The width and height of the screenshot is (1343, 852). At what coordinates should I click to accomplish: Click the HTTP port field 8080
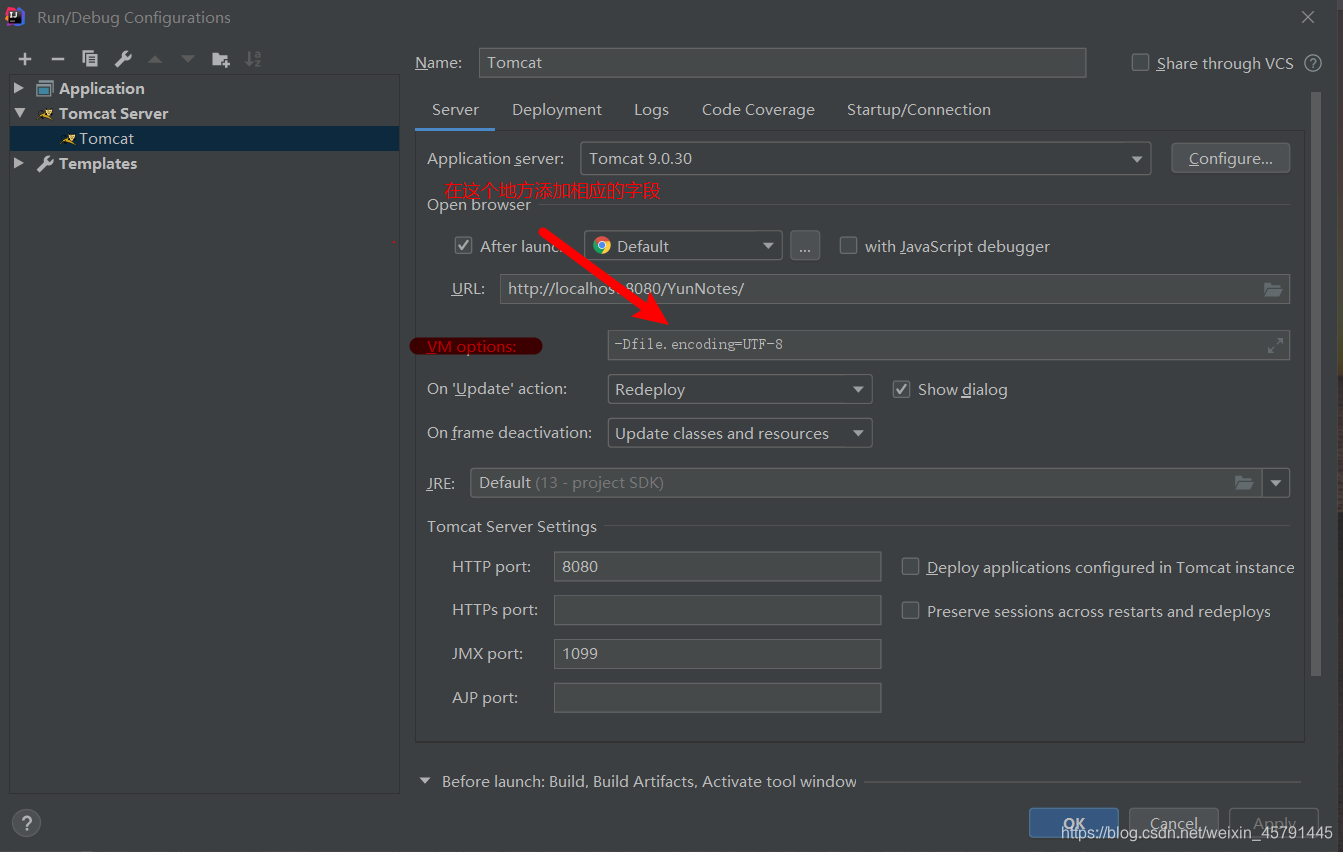[x=717, y=566]
